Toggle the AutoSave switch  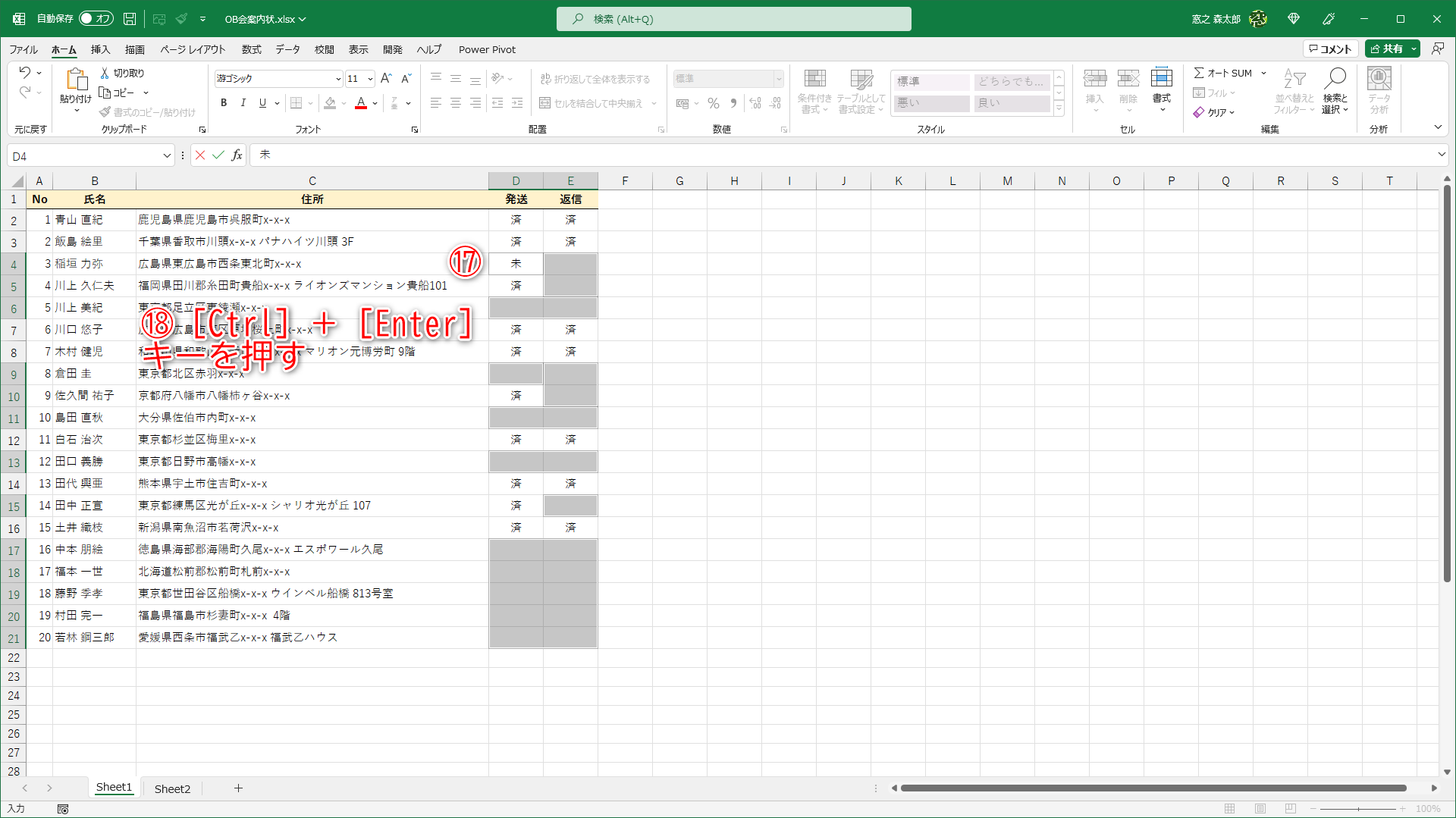96,19
